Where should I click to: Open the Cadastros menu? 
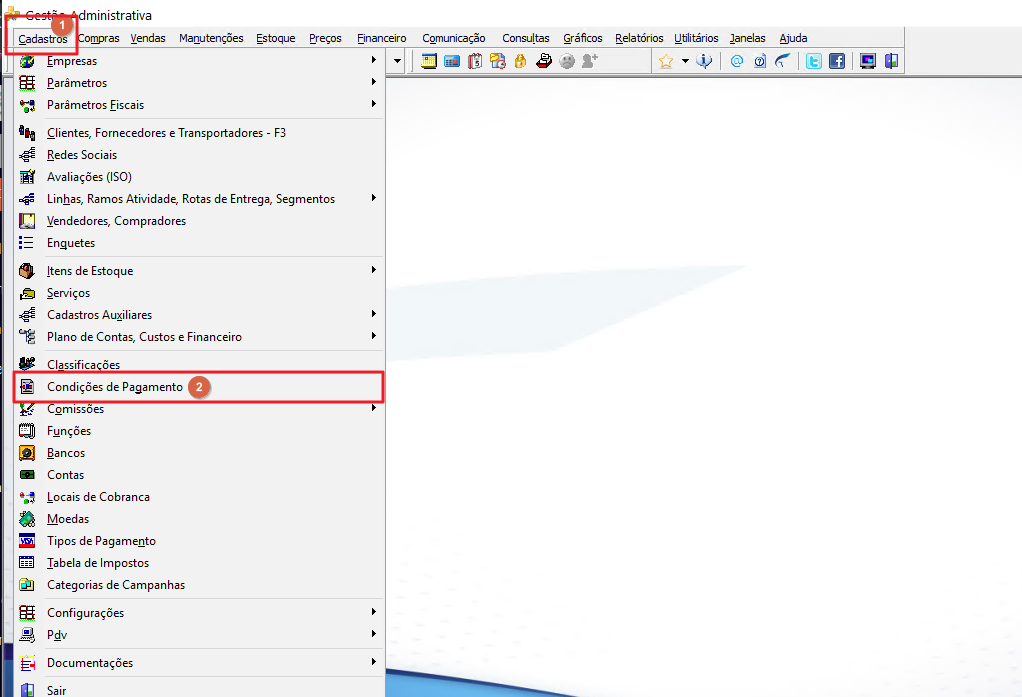coord(43,38)
